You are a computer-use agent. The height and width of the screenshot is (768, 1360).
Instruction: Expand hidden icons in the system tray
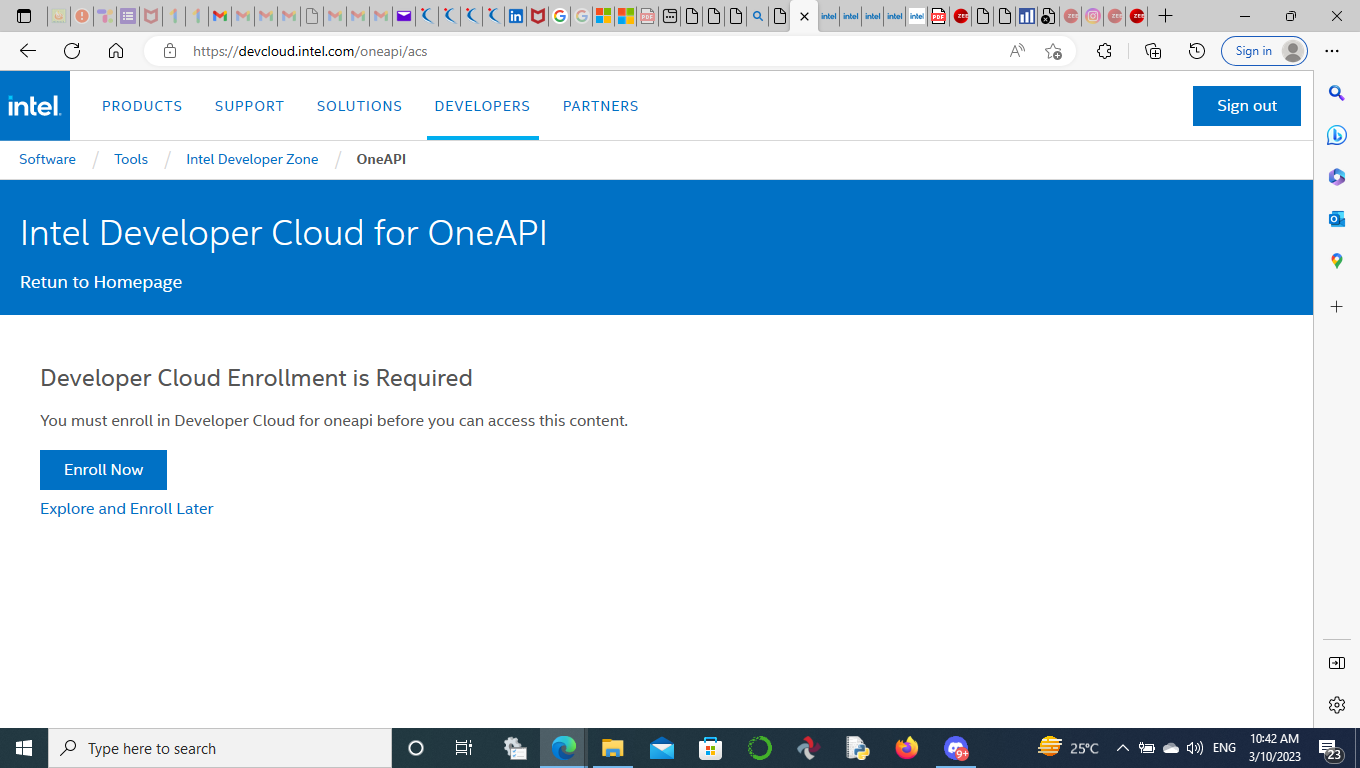[1121, 747]
